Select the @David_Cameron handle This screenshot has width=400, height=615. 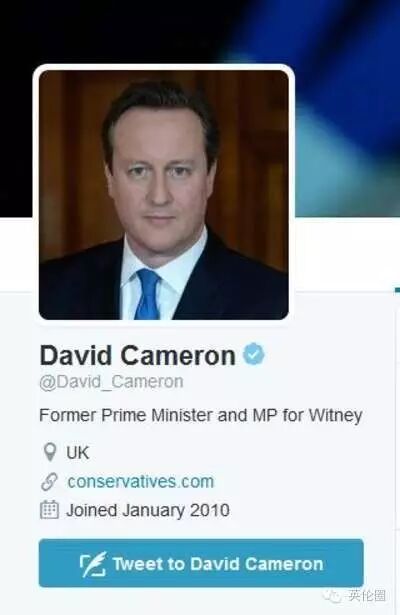pyautogui.click(x=111, y=382)
